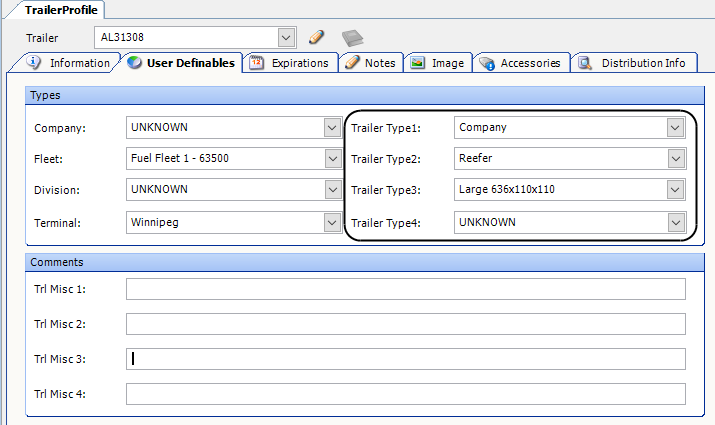
Task: Click the Company field showing UNKNOWN
Action: tap(234, 128)
